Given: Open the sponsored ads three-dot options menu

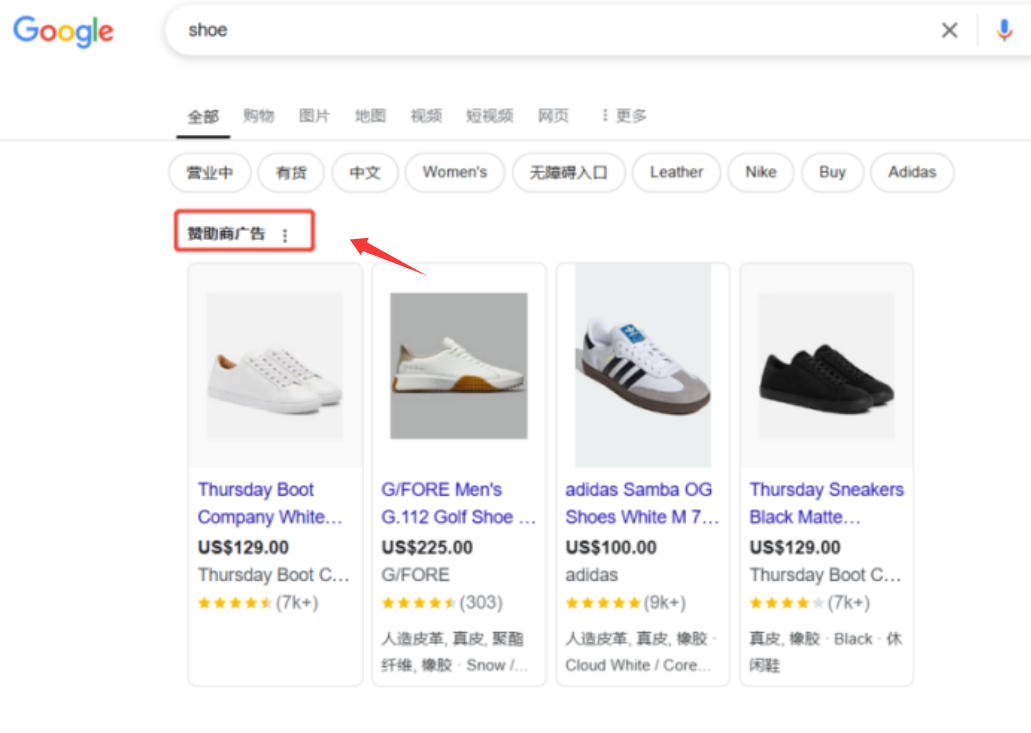Looking at the screenshot, I should pyautogui.click(x=287, y=232).
